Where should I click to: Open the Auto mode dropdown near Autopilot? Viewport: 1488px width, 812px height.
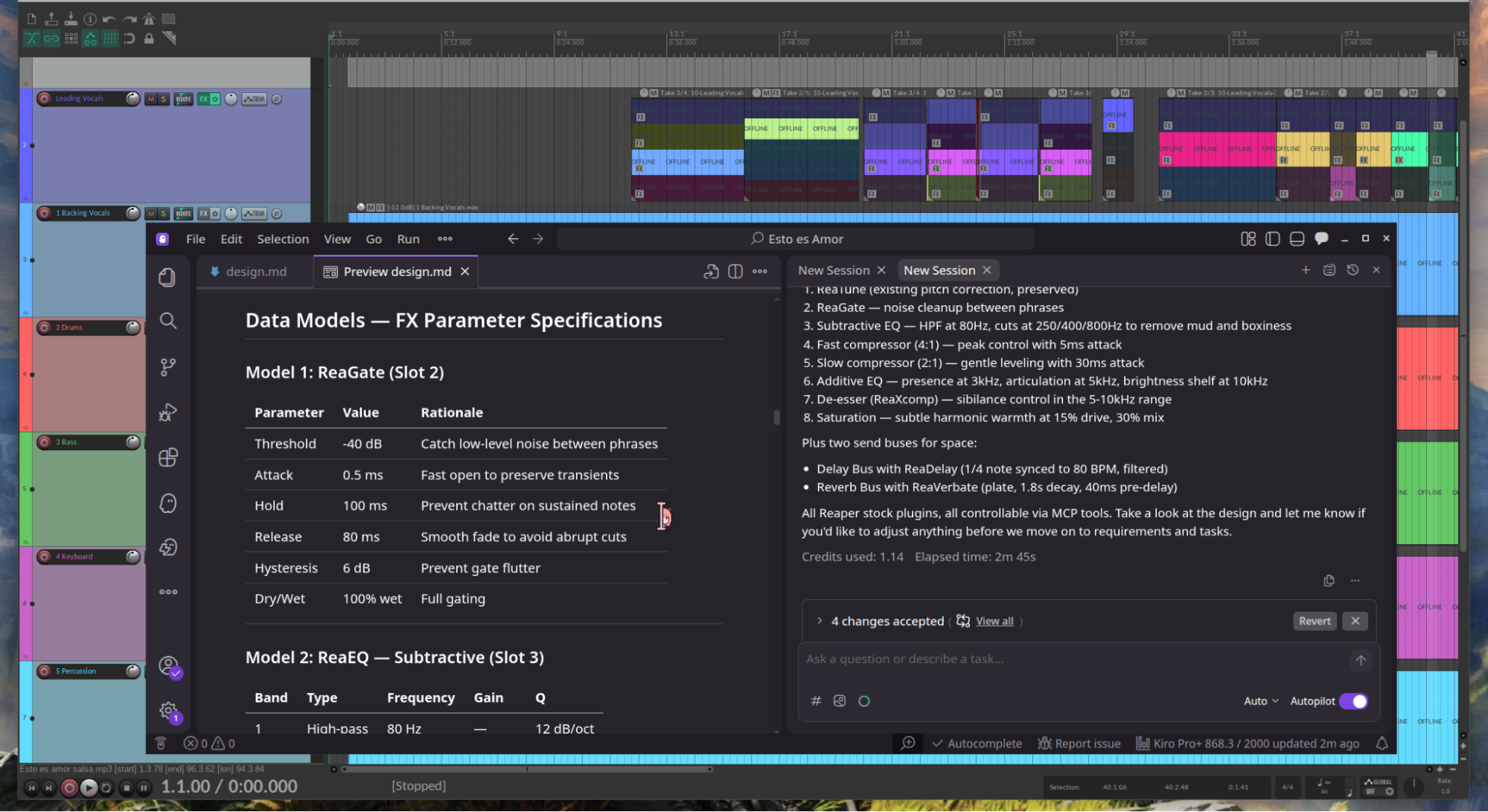pyautogui.click(x=1260, y=700)
